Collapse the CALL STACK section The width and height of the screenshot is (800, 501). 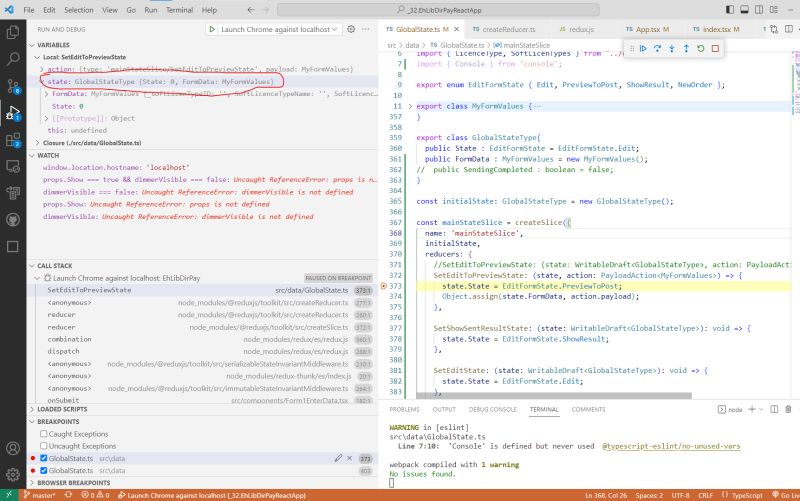(x=32, y=265)
